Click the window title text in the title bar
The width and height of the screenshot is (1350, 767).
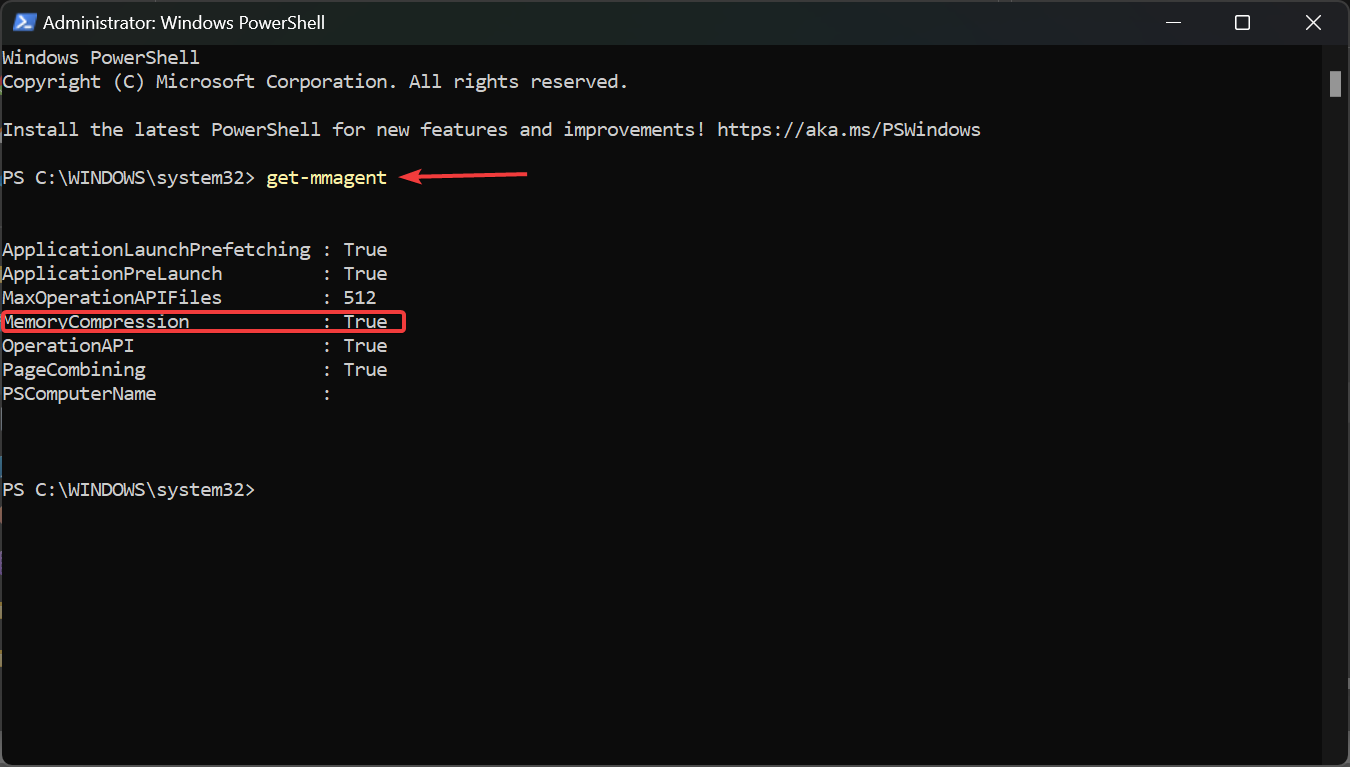(184, 22)
